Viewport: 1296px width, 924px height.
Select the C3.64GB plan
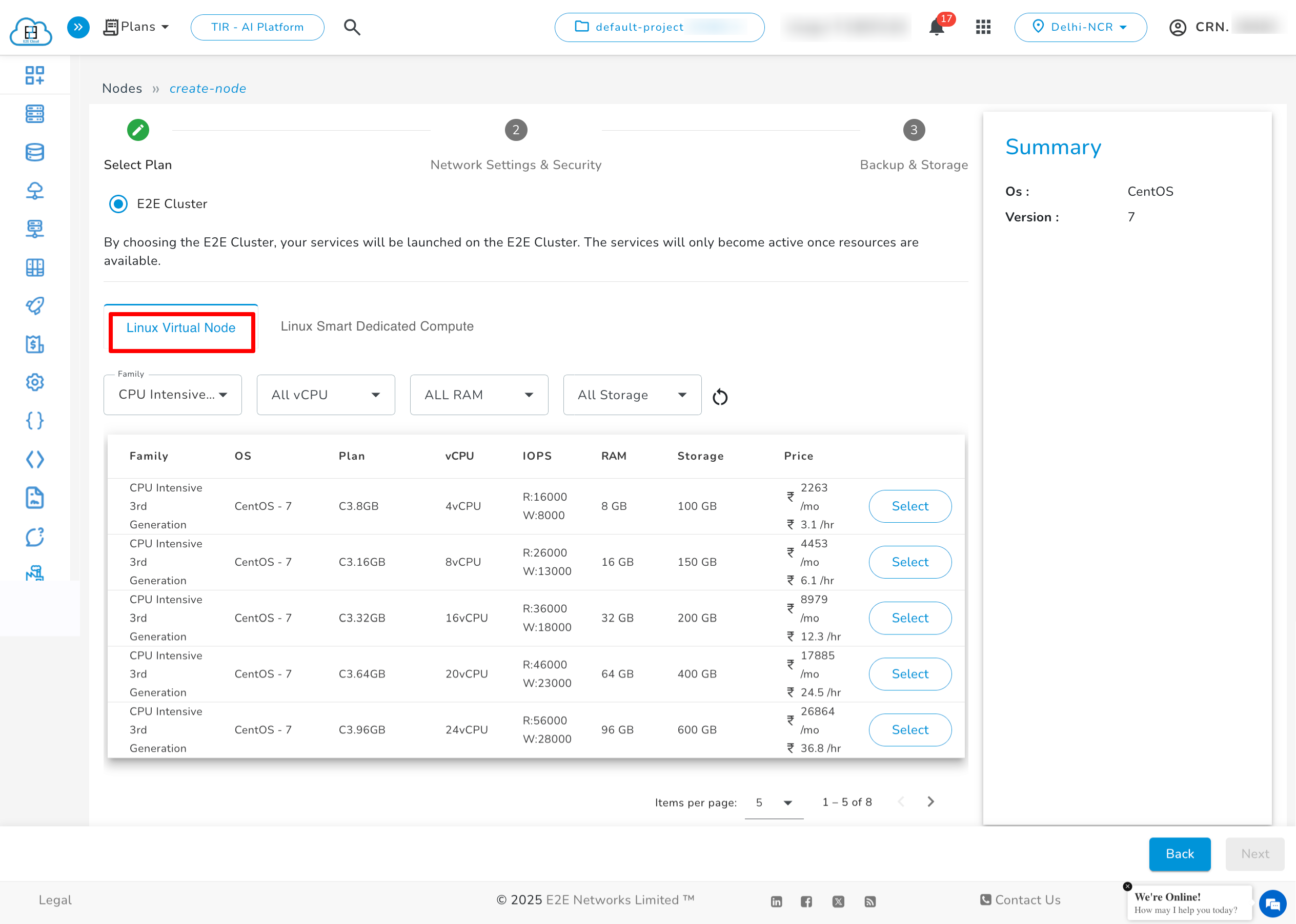pos(909,674)
